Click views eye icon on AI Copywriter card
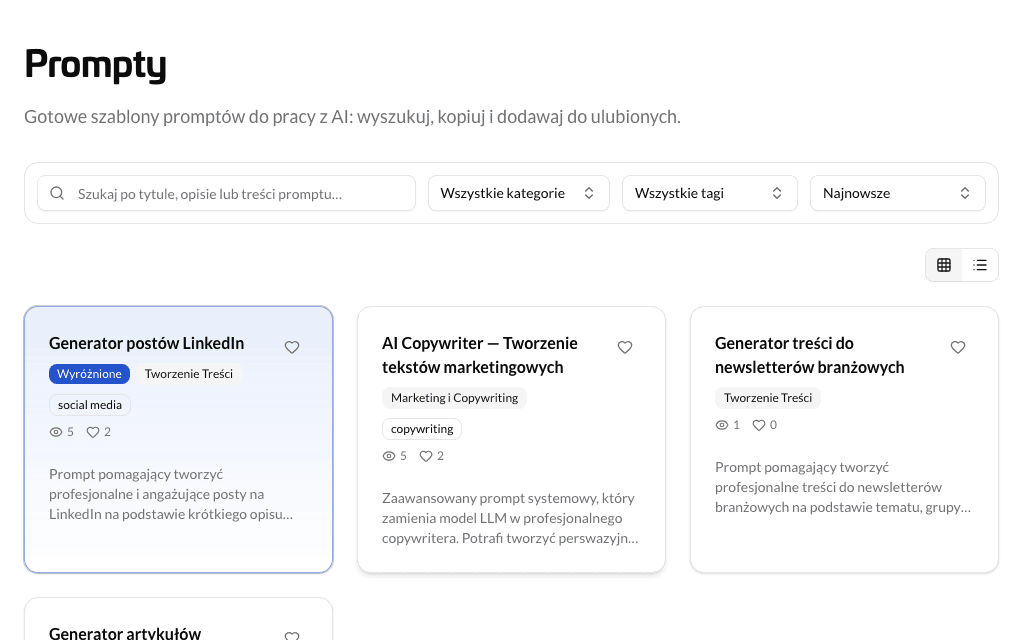Viewport: 1023px width, 640px height. [x=389, y=456]
